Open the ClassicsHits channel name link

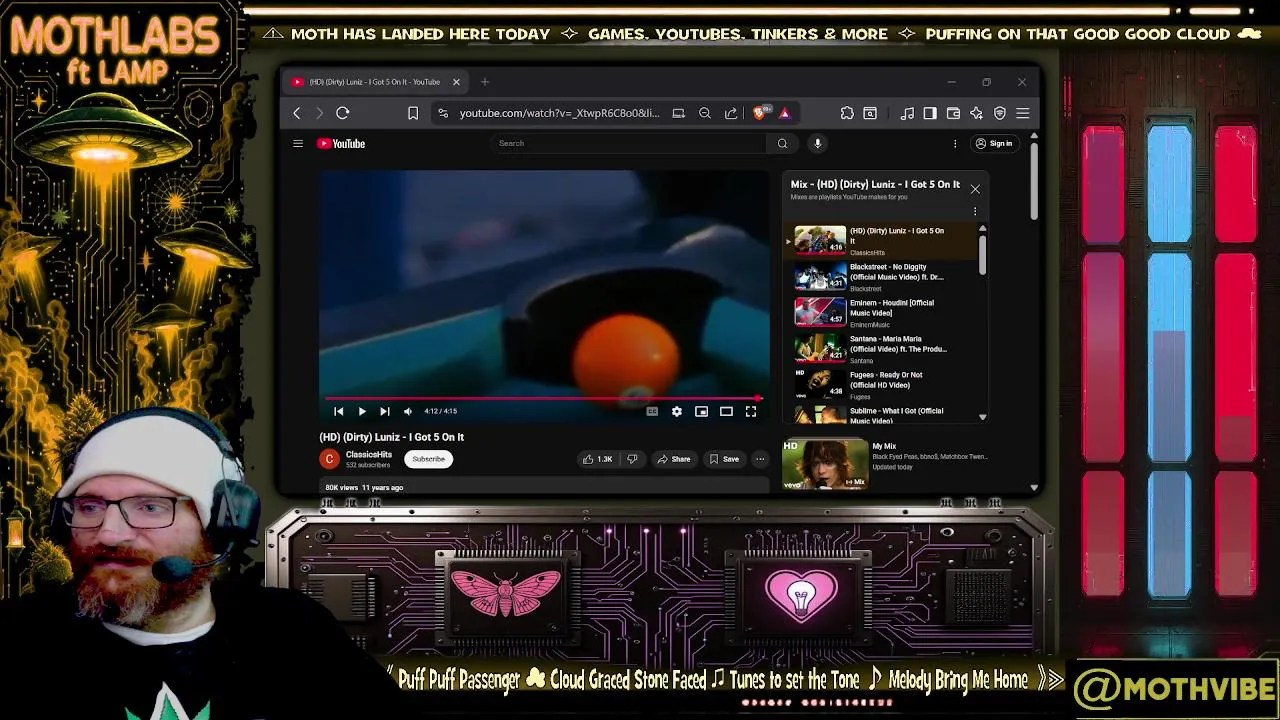pos(369,455)
